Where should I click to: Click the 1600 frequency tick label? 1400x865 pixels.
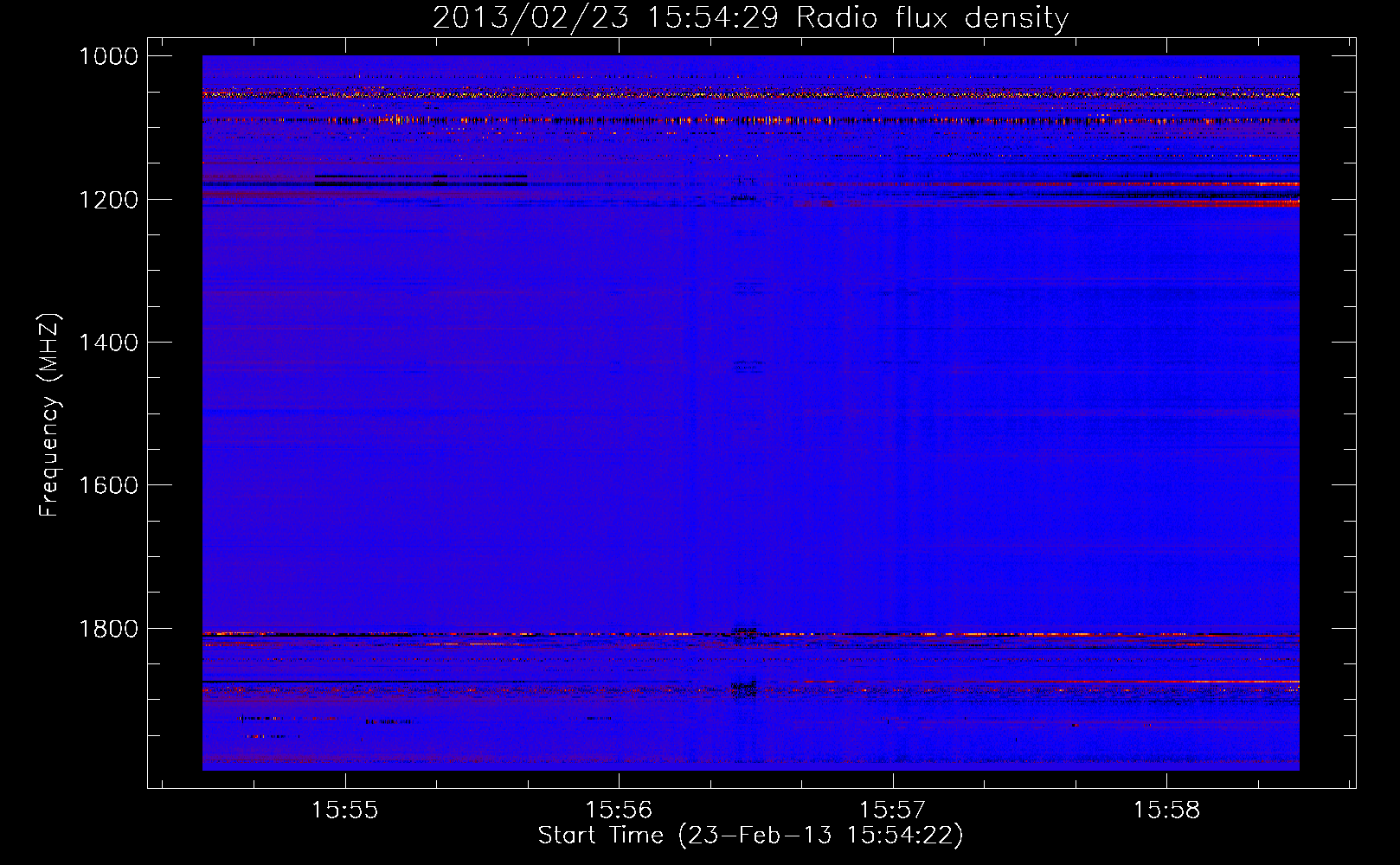[108, 485]
